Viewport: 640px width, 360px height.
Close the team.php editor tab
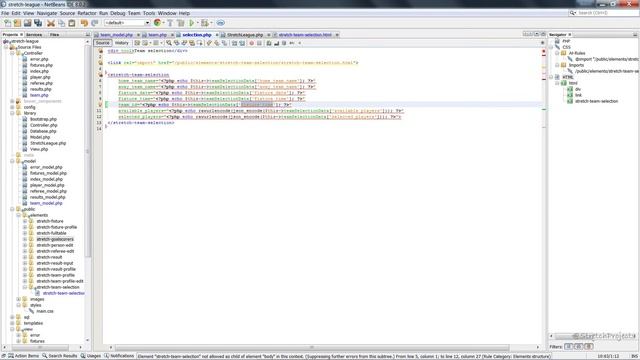(172, 35)
